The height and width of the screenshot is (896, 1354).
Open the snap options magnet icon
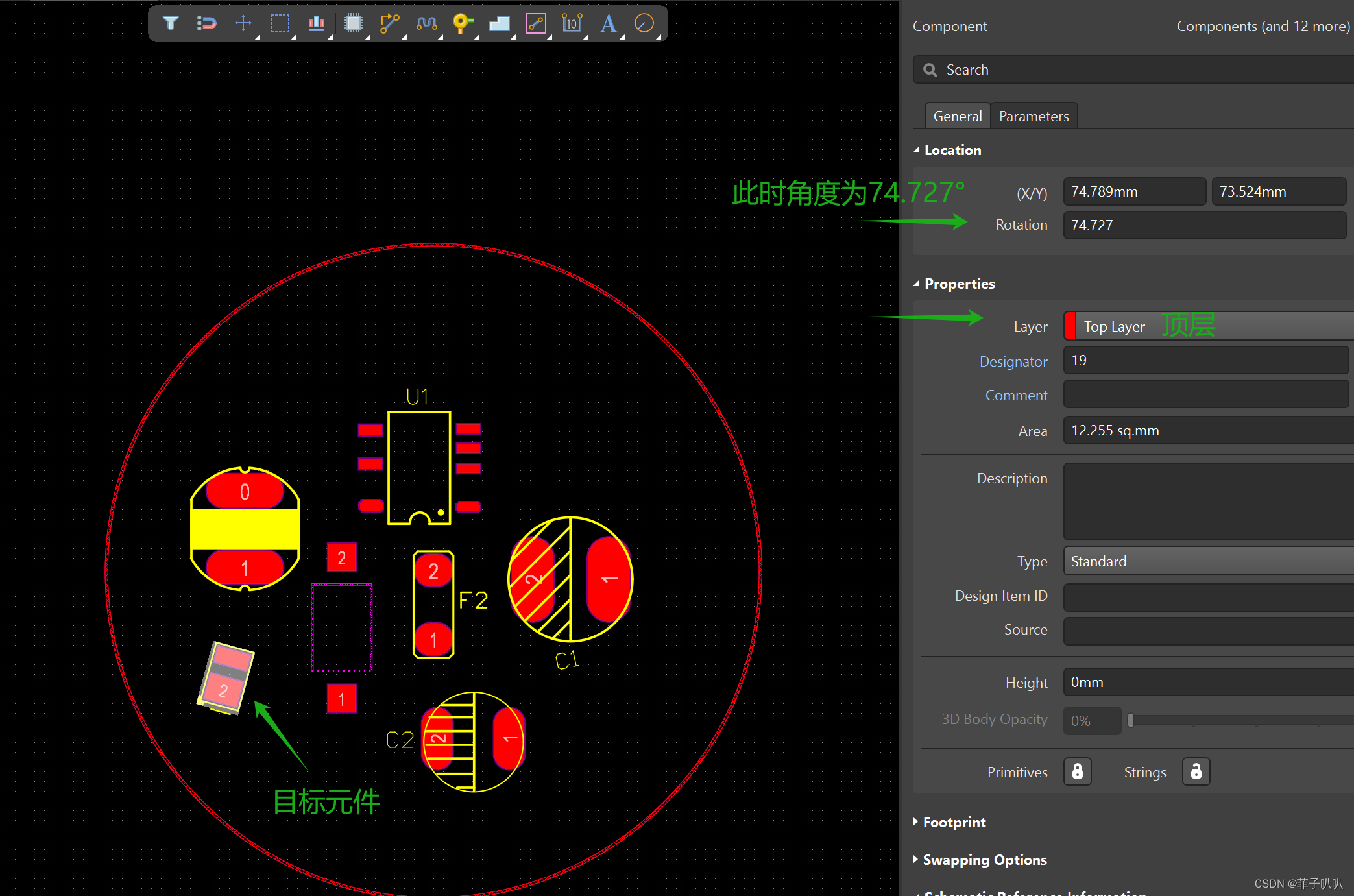206,23
